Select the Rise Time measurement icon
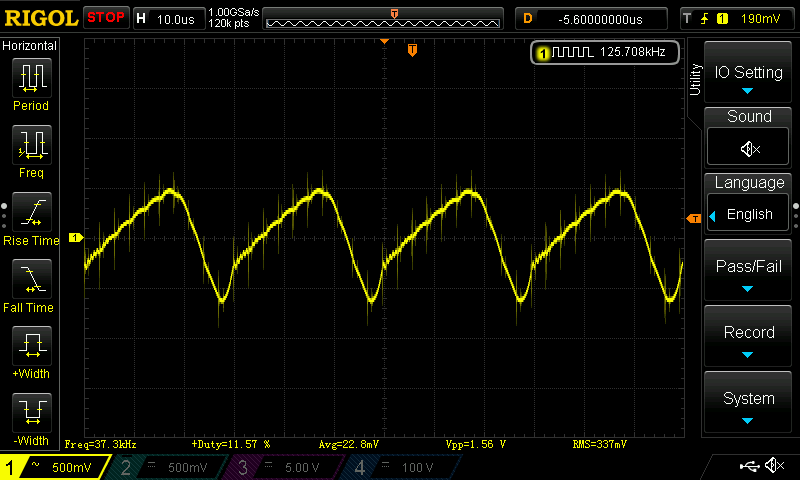This screenshot has width=800, height=480. coord(32,212)
